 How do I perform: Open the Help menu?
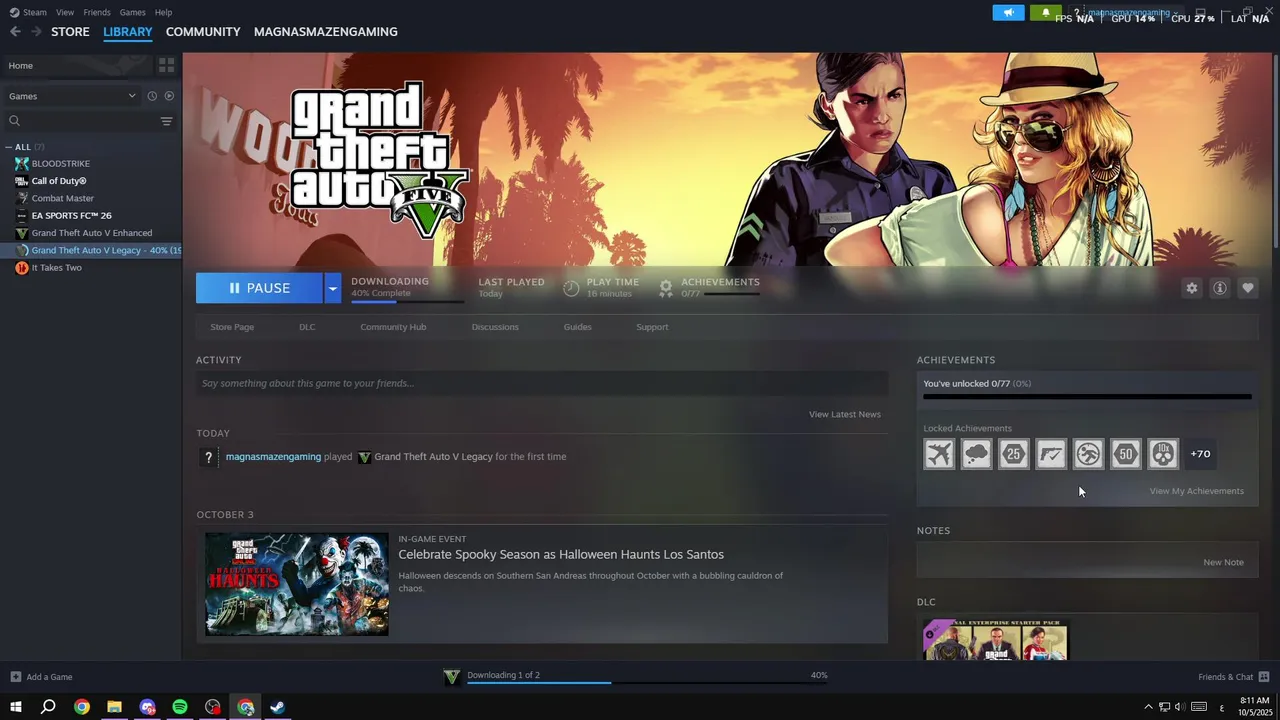click(163, 12)
